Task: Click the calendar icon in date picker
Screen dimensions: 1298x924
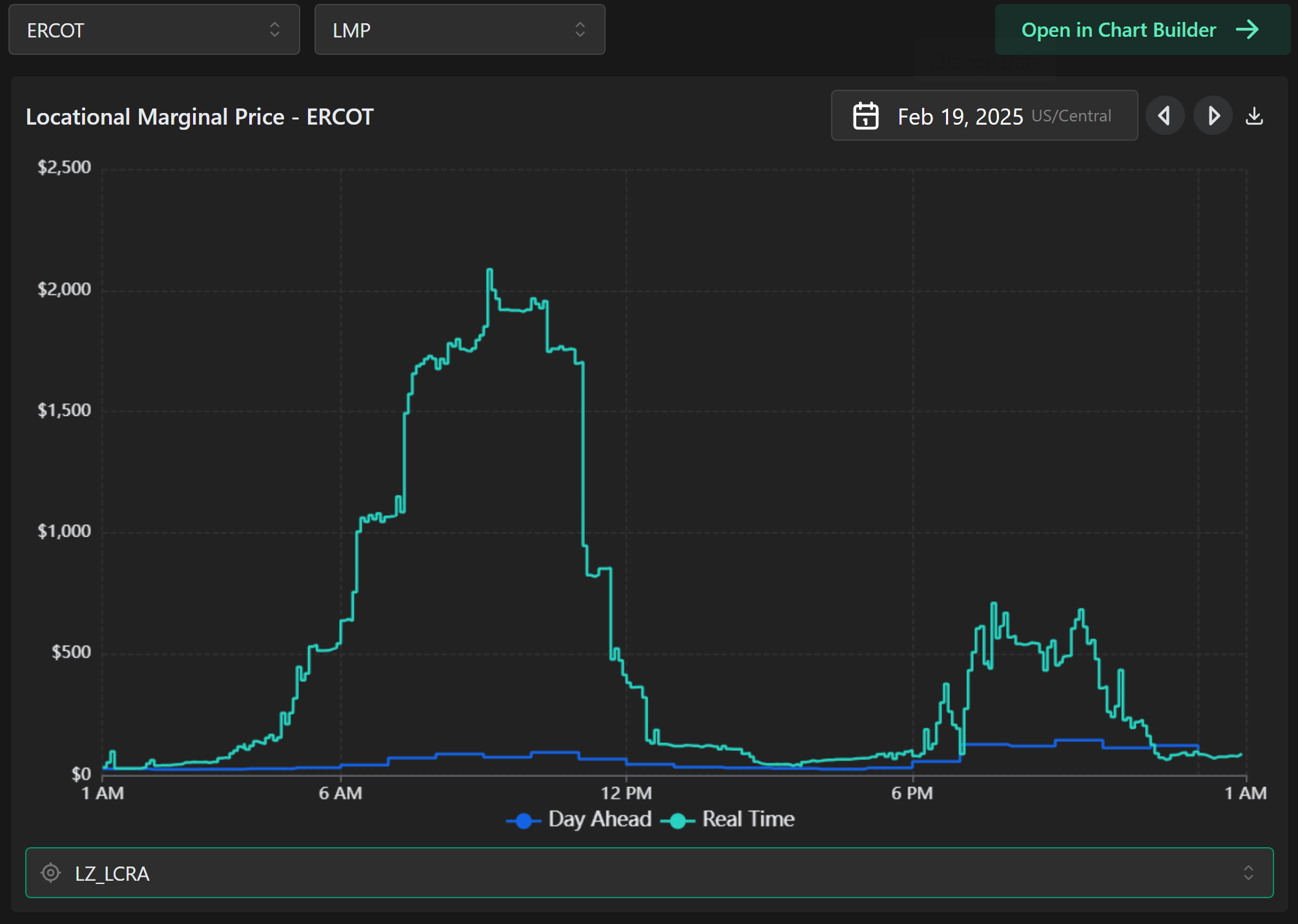Action: click(865, 116)
